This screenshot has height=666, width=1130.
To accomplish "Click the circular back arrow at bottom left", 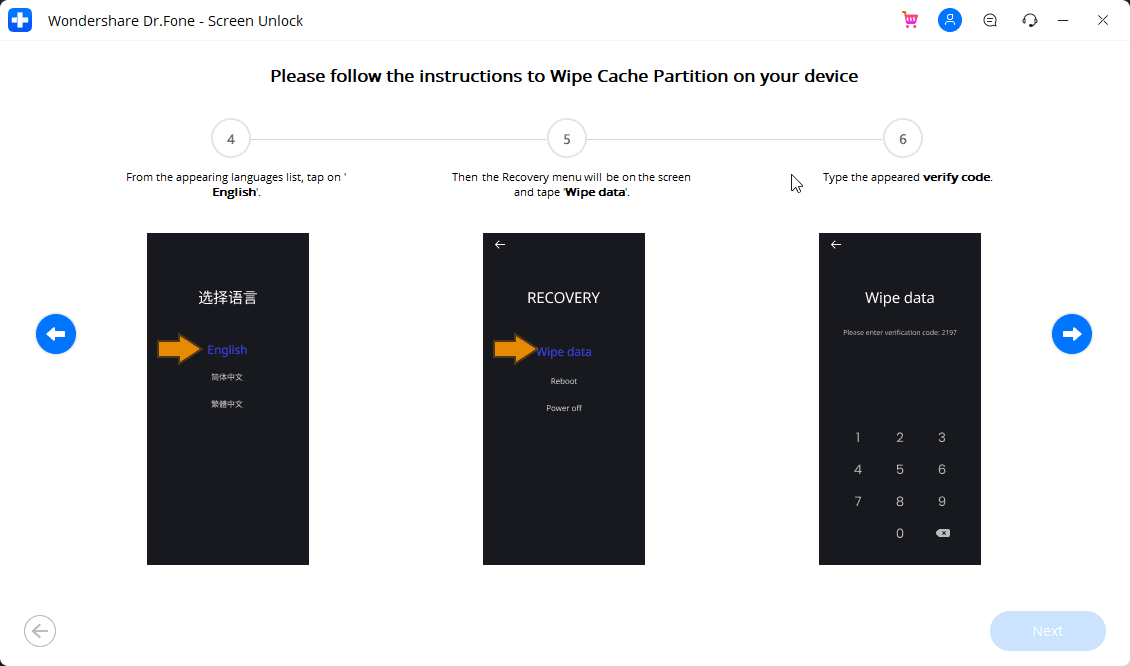I will 40,631.
